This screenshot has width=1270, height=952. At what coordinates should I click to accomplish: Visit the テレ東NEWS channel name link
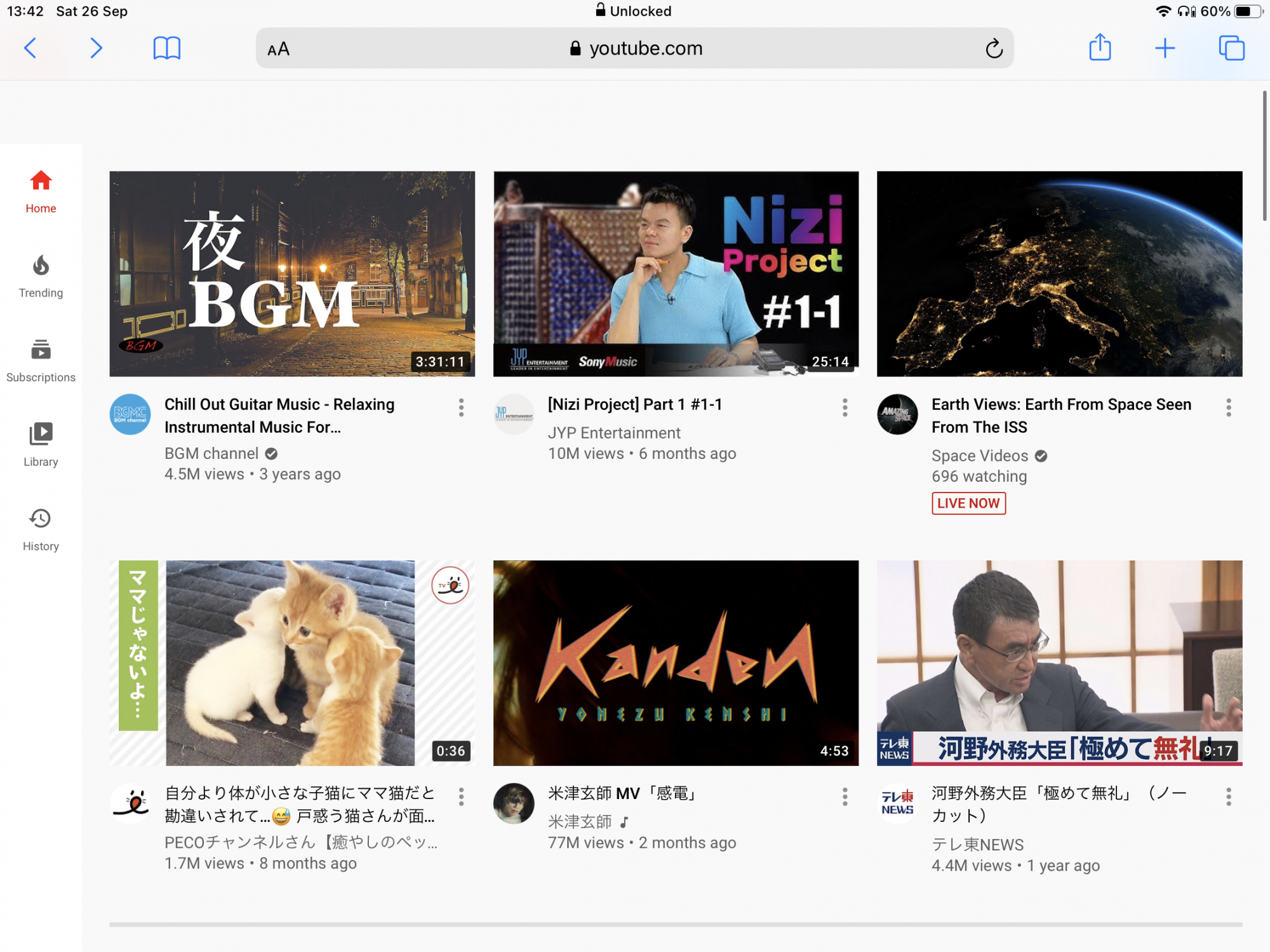click(x=977, y=845)
